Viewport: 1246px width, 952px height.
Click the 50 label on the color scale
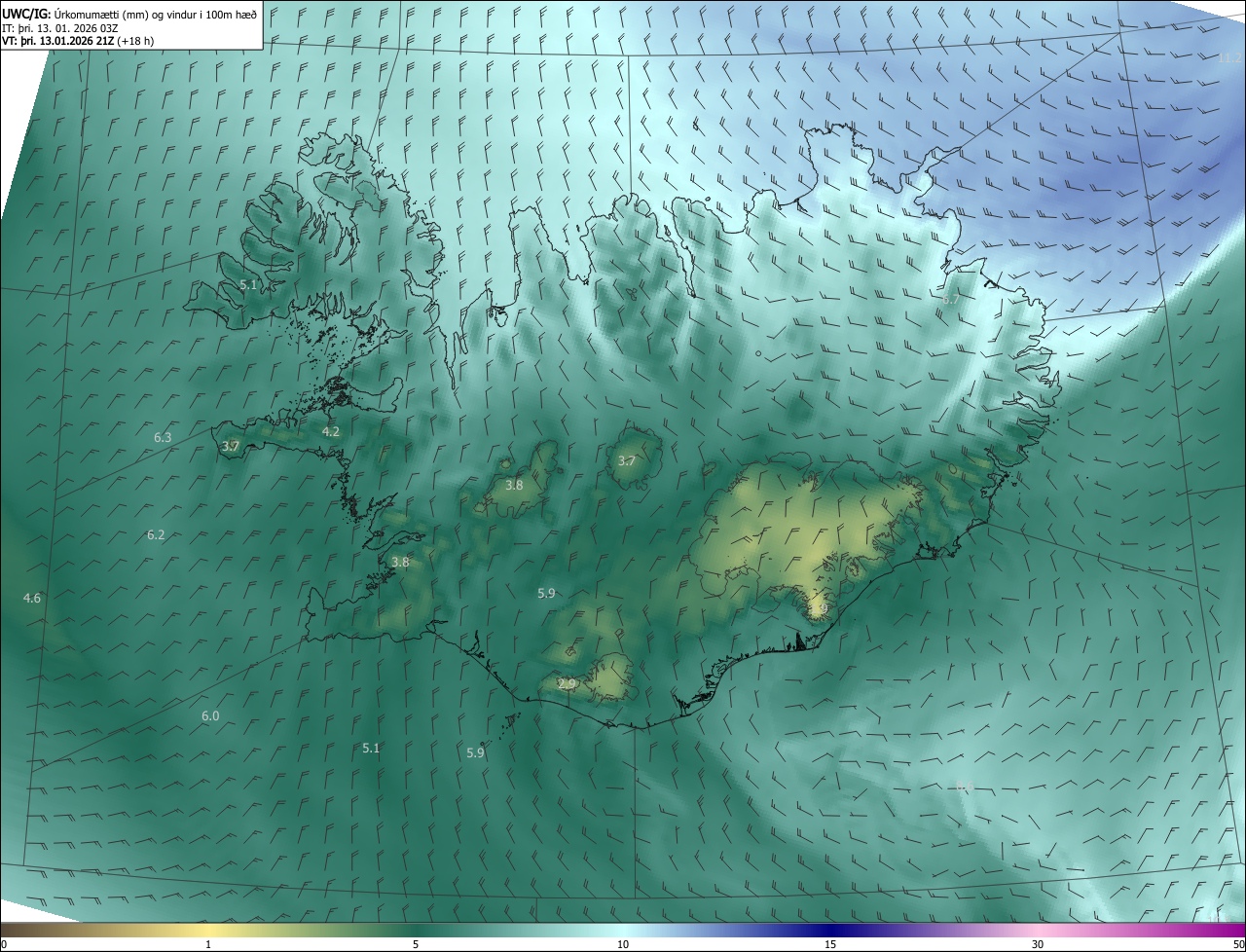[1238, 944]
